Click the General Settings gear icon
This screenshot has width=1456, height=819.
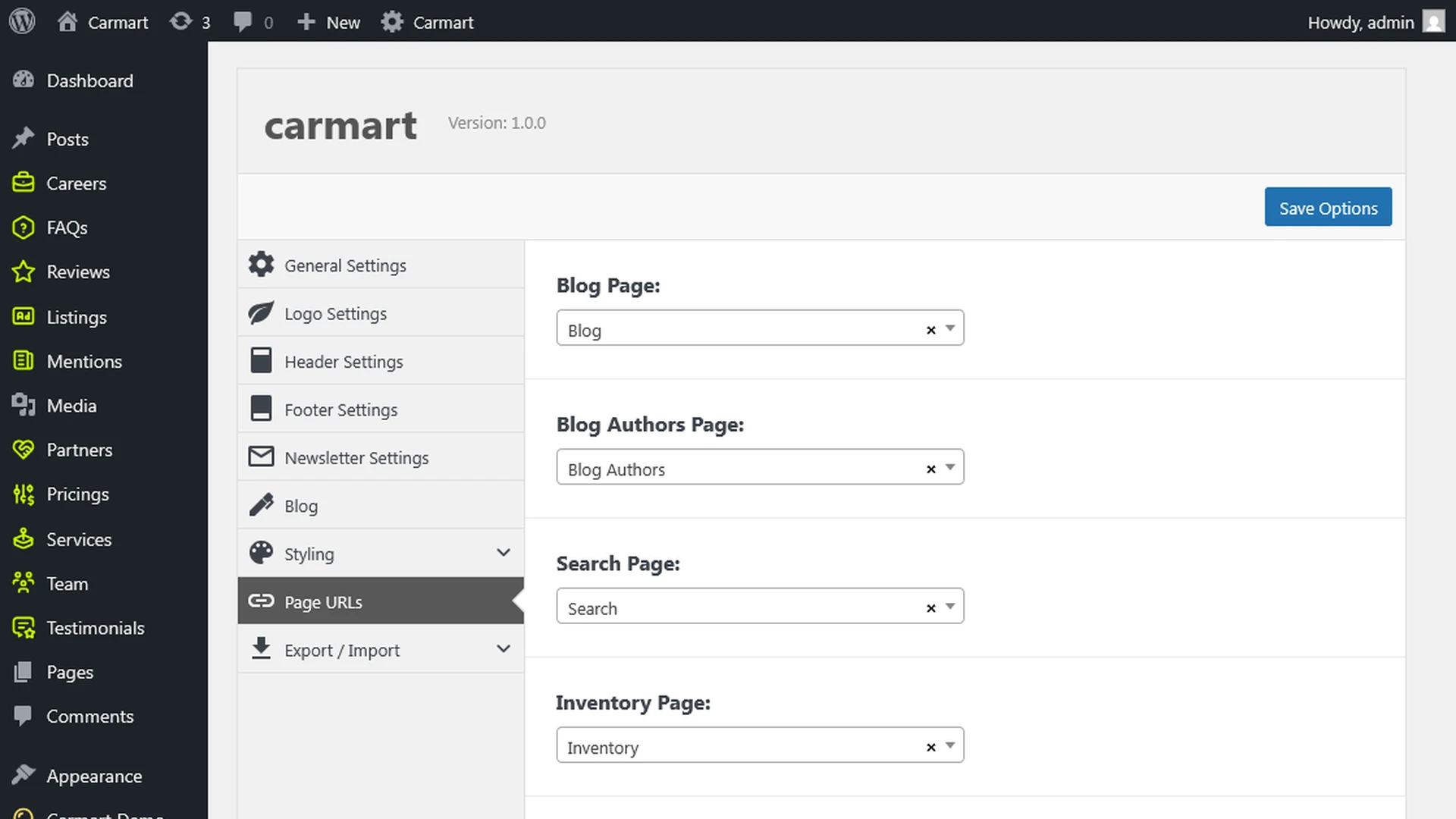[x=261, y=264]
